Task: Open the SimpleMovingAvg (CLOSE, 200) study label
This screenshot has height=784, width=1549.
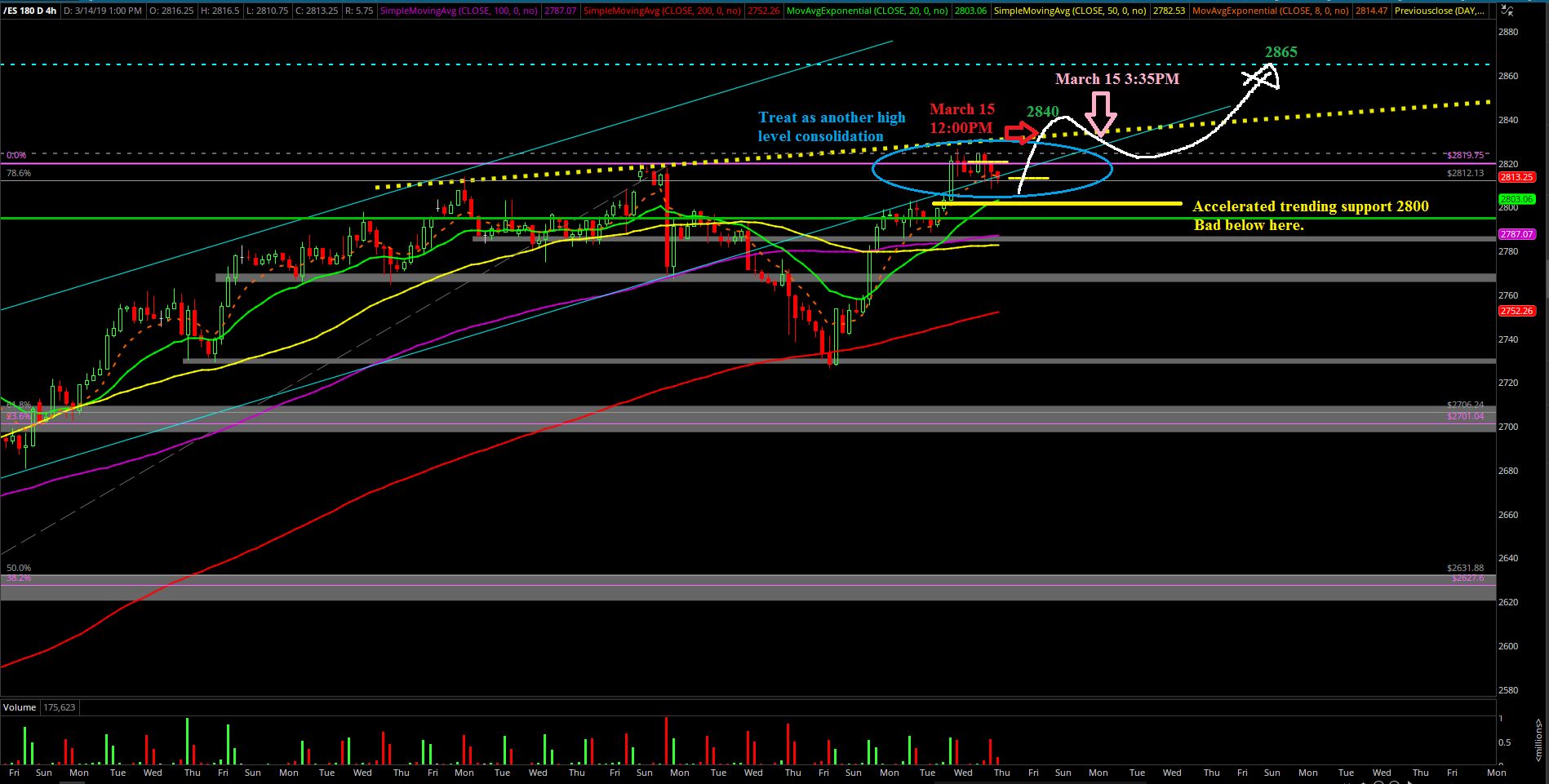Action: [661, 11]
